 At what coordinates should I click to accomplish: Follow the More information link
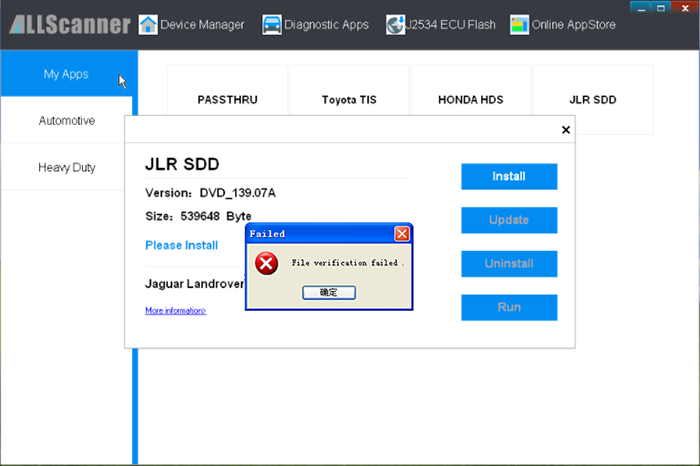175,311
